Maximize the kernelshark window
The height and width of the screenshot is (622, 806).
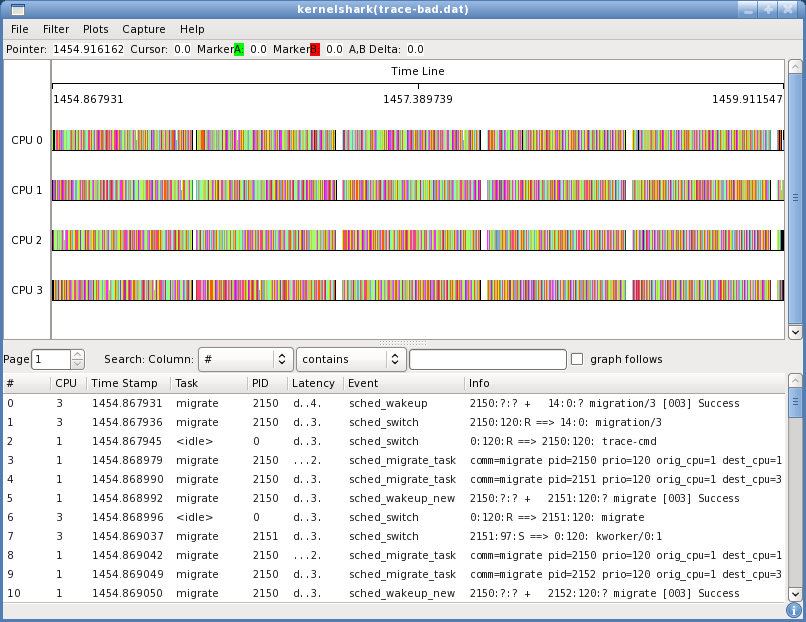pos(768,9)
